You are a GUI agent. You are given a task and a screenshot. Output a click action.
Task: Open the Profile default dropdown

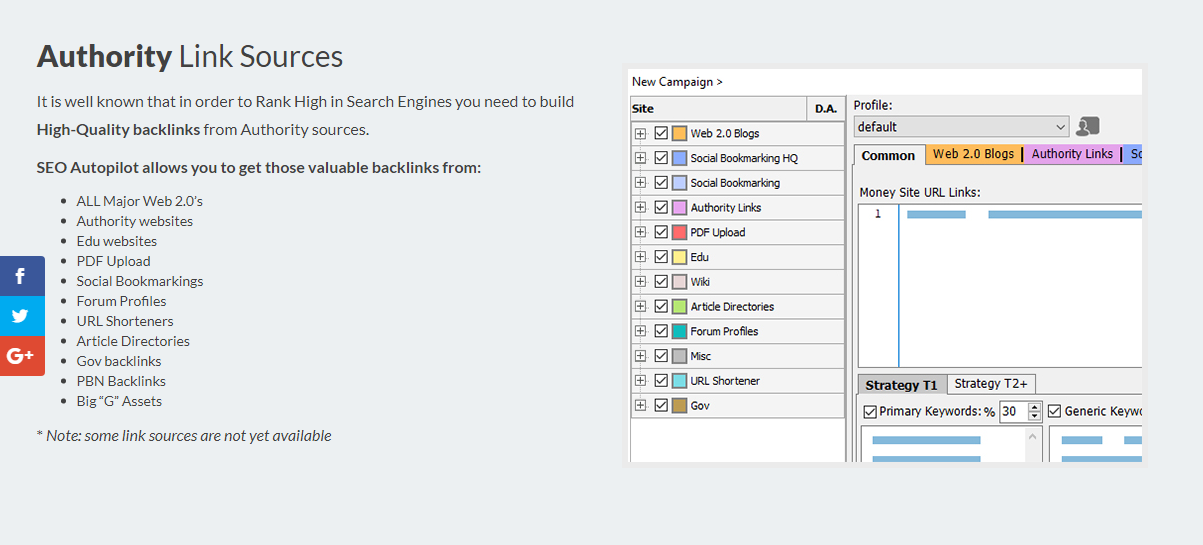1061,127
